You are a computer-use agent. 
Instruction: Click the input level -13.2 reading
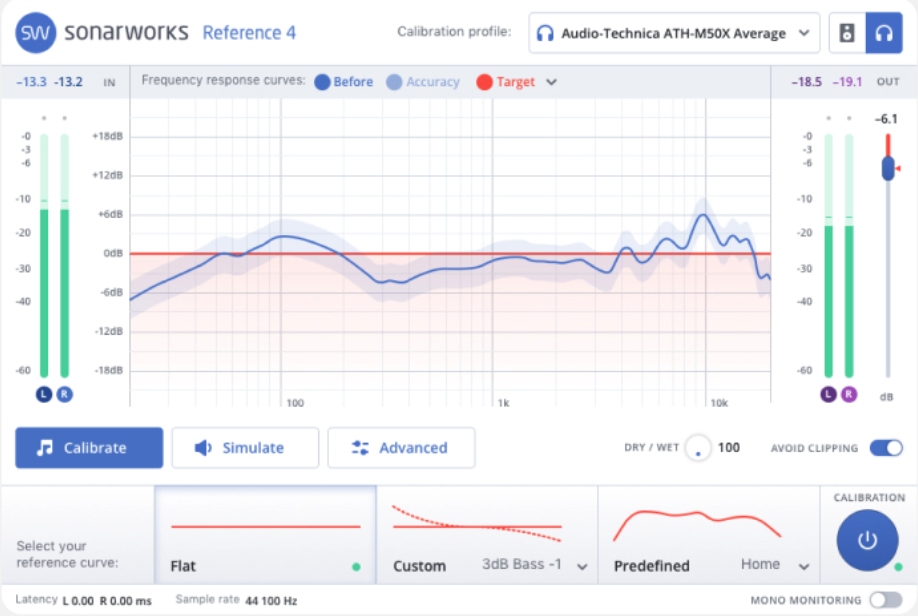68,82
